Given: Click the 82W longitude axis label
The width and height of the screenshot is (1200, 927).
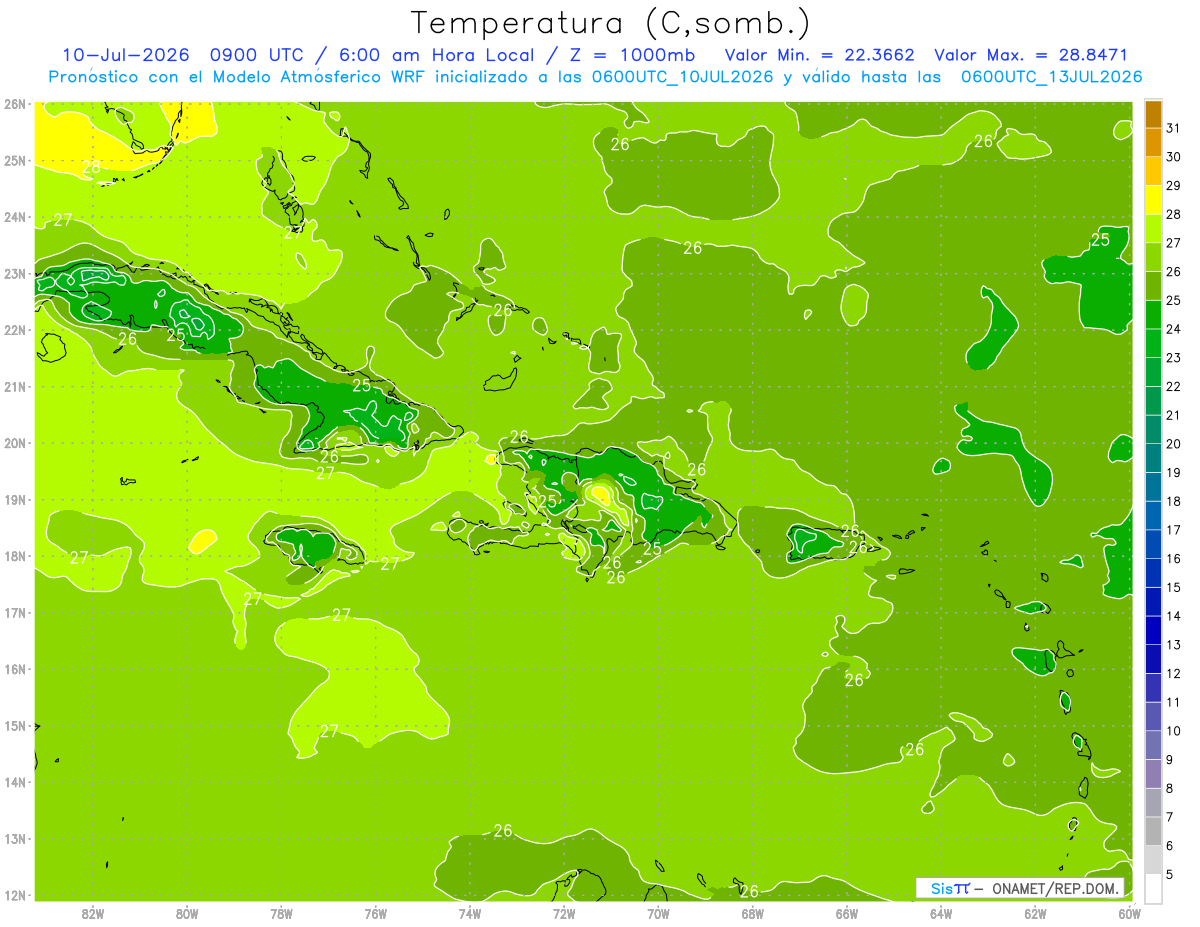Looking at the screenshot, I should [x=93, y=914].
